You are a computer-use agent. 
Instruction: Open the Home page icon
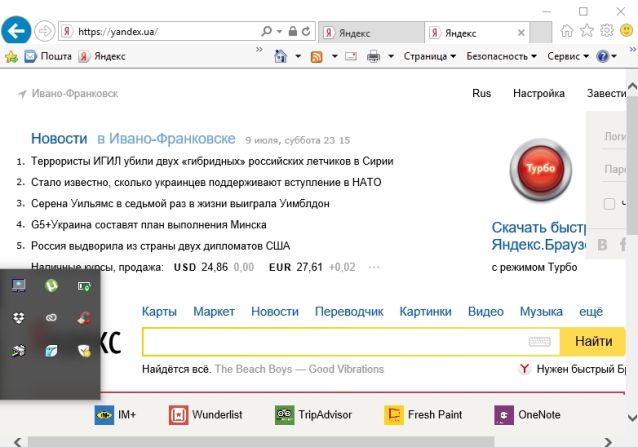(568, 31)
